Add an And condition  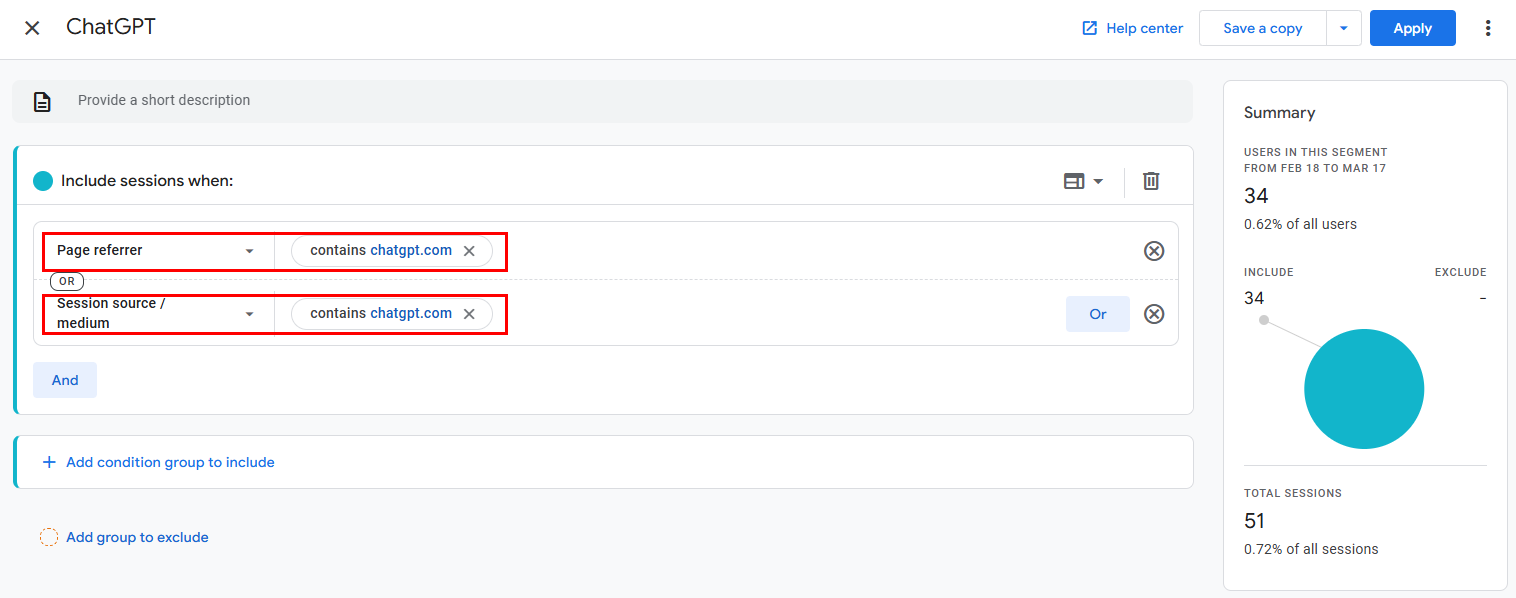click(x=65, y=380)
